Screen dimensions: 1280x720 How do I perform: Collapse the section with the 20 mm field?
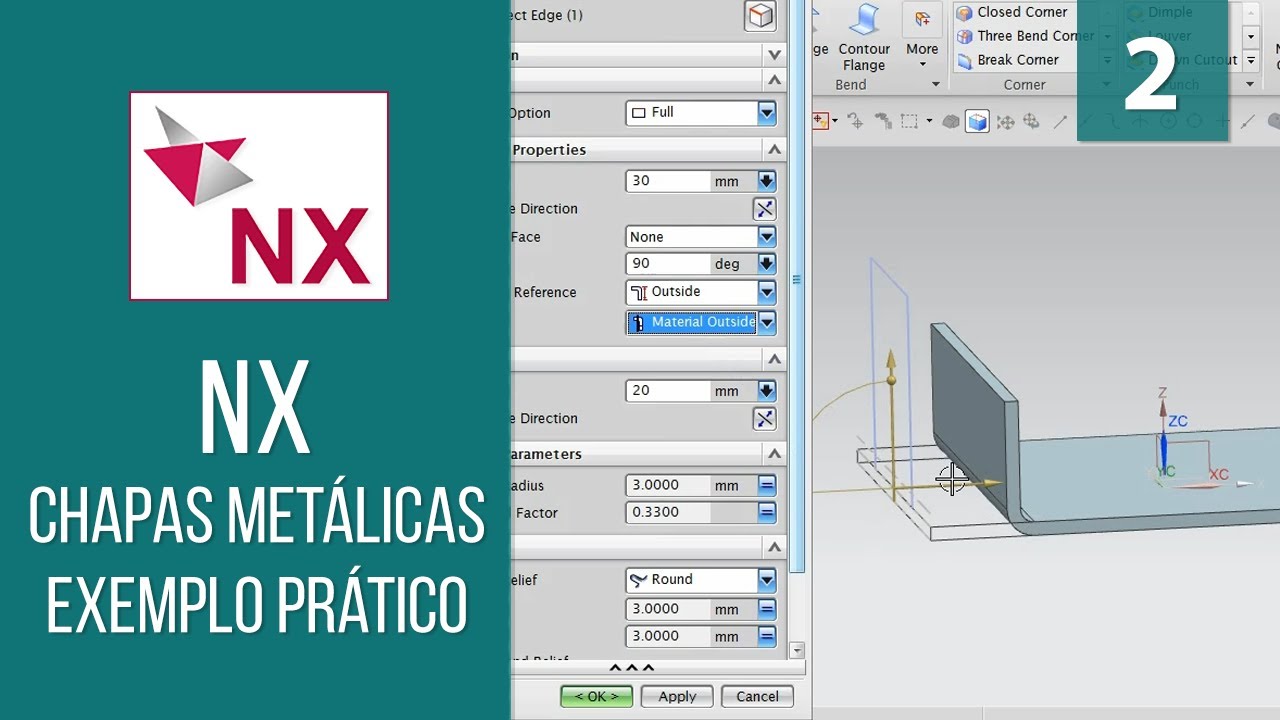[774, 359]
